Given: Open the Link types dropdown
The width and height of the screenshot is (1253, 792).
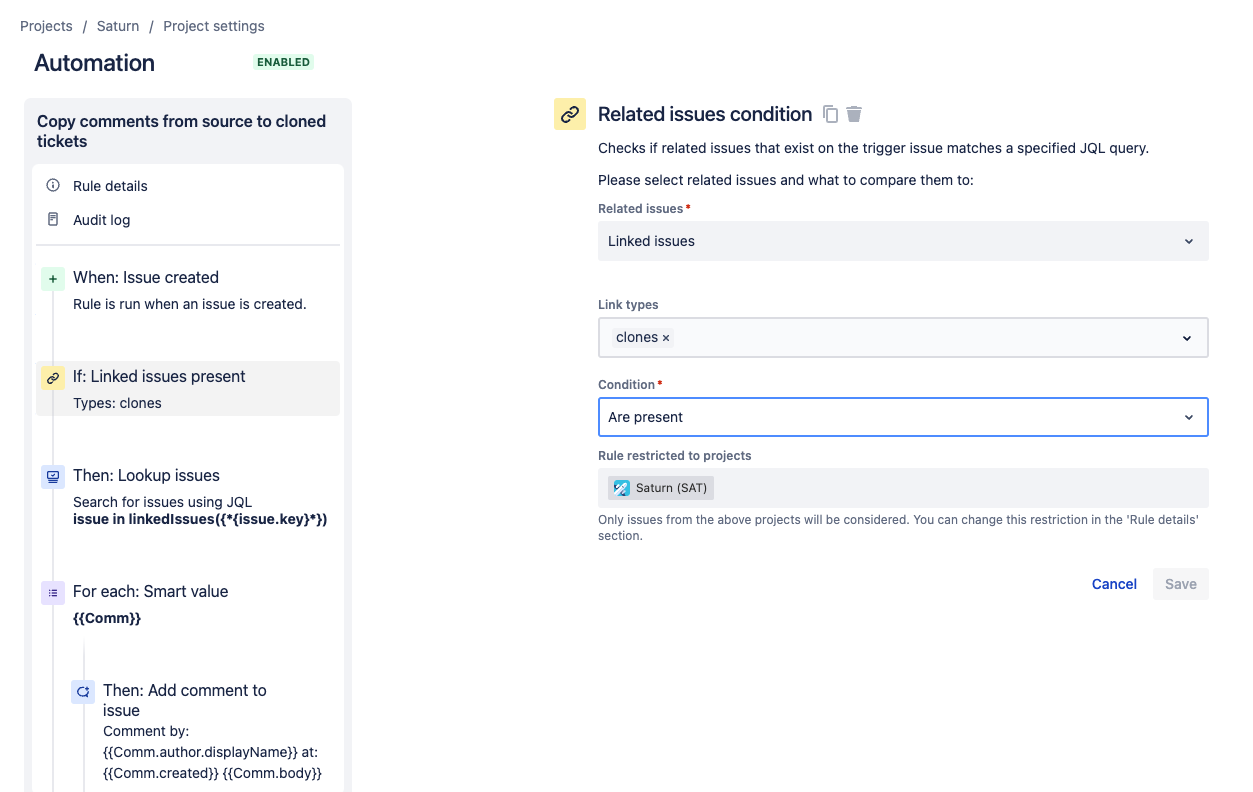Looking at the screenshot, I should click(903, 337).
